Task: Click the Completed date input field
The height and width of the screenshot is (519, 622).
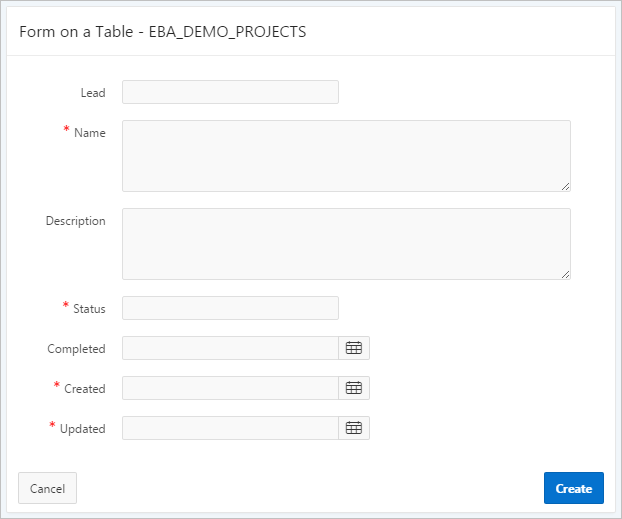Action: tap(230, 348)
